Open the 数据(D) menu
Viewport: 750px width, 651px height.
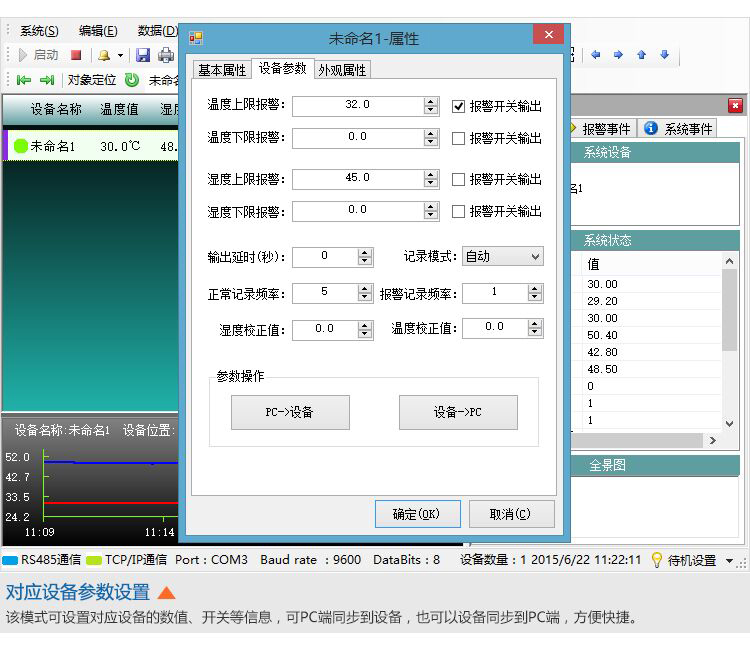click(157, 31)
